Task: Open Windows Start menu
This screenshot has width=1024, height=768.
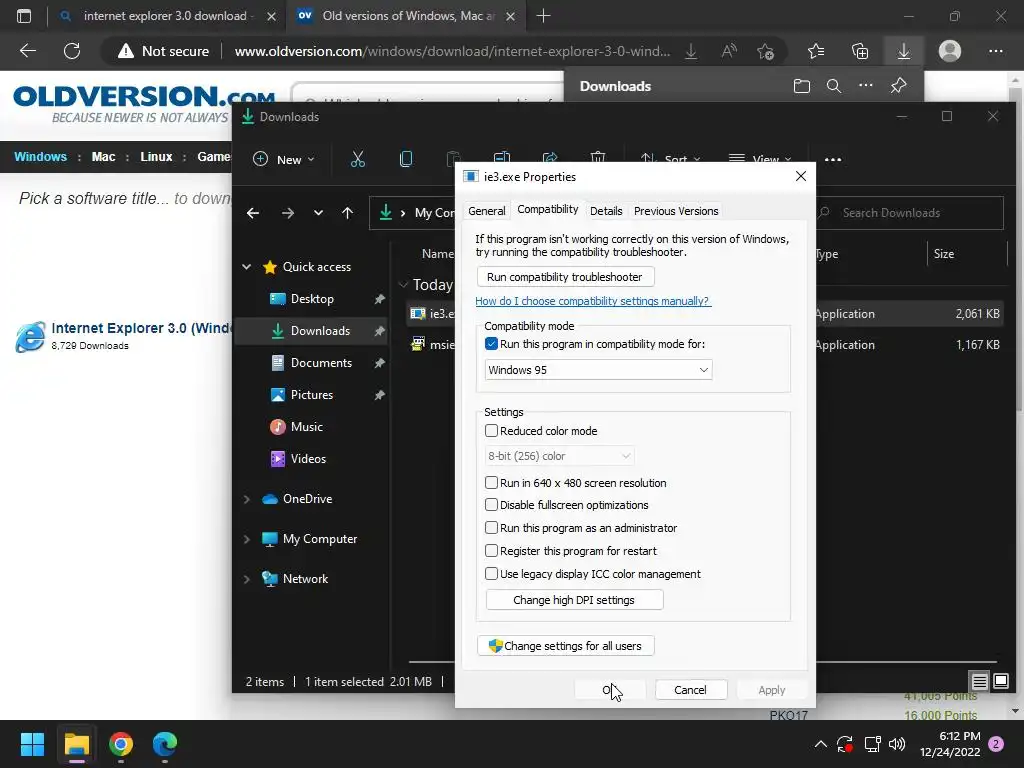Action: coord(32,744)
